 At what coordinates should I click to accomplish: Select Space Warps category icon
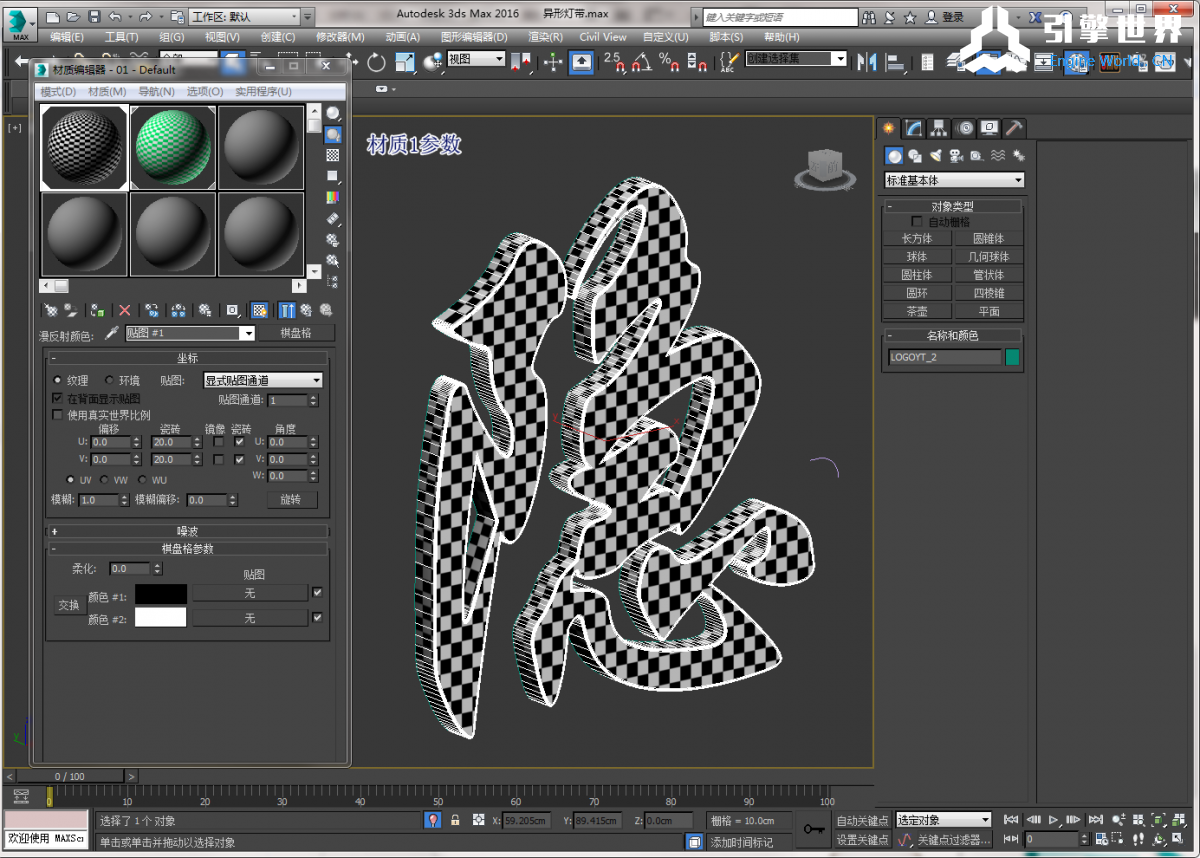(997, 156)
